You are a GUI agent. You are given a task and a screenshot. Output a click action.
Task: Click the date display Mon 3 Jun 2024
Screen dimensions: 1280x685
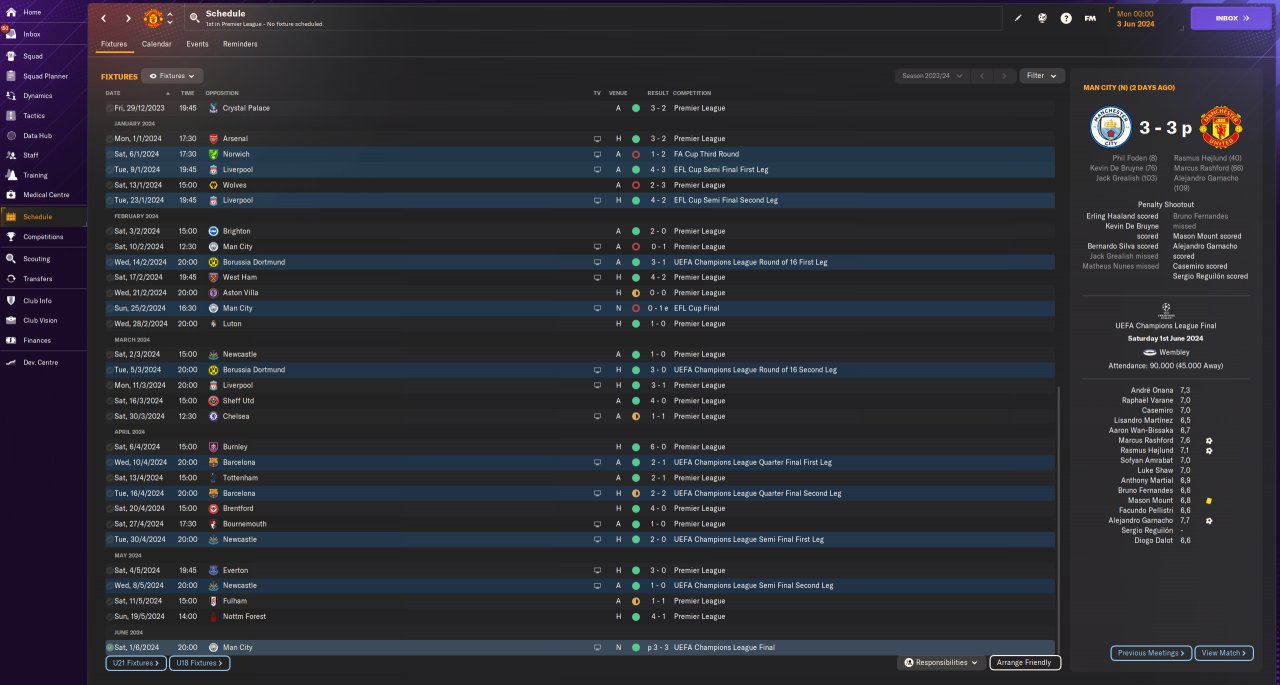tap(1135, 18)
